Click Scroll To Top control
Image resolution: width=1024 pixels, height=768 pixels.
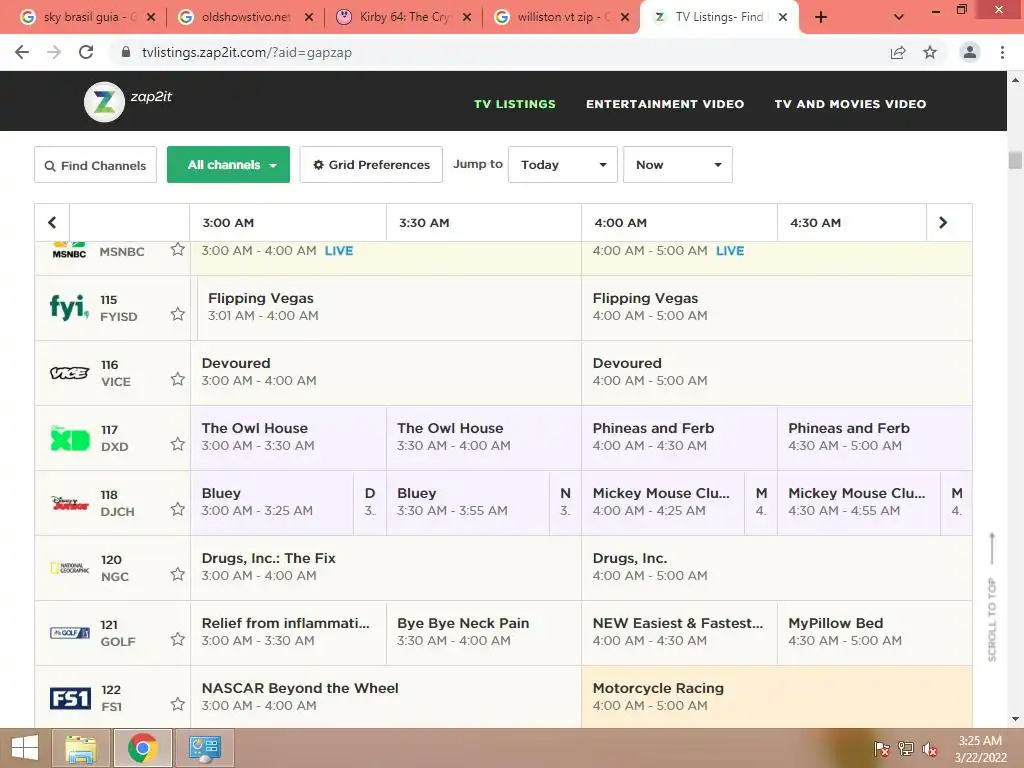pos(992,598)
